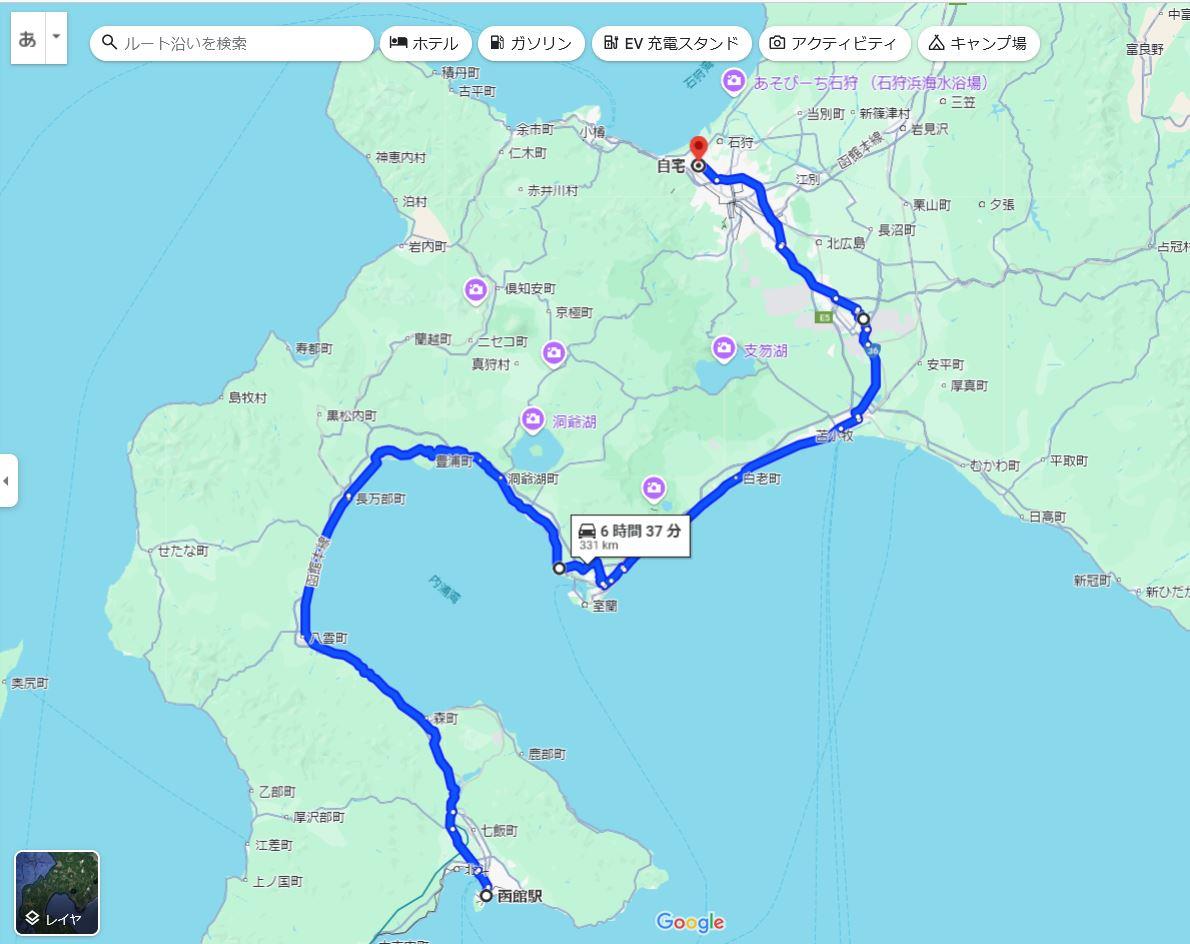Click the 洞爺湖町 town label
This screenshot has width=1190, height=944.
pyautogui.click(x=533, y=479)
